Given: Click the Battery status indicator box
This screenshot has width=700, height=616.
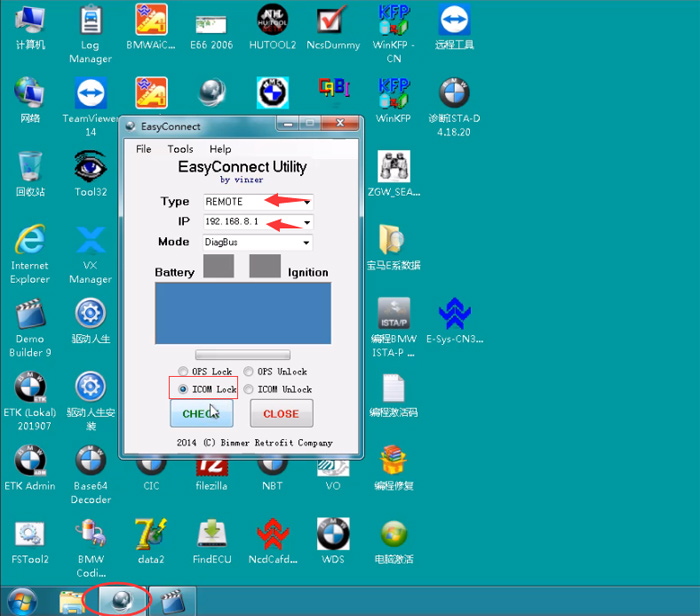Looking at the screenshot, I should [219, 266].
